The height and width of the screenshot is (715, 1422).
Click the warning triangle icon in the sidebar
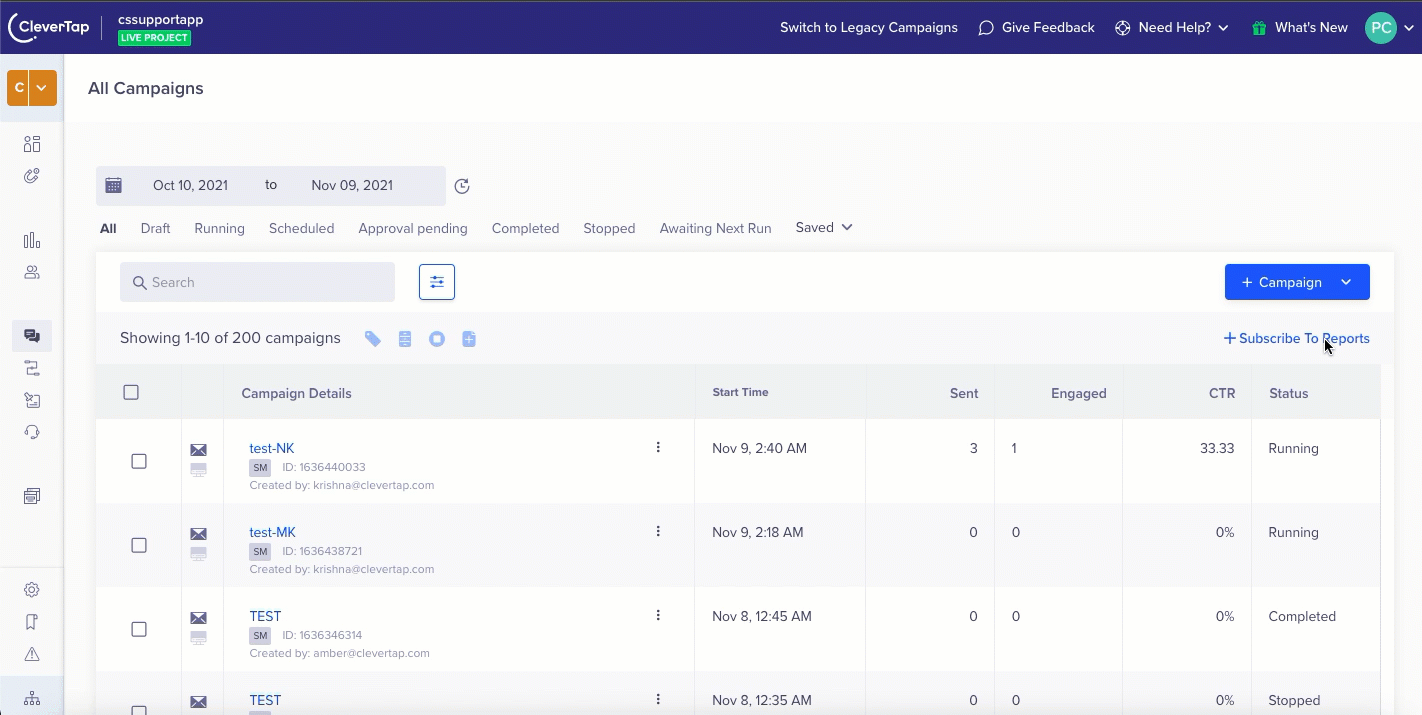[32, 654]
